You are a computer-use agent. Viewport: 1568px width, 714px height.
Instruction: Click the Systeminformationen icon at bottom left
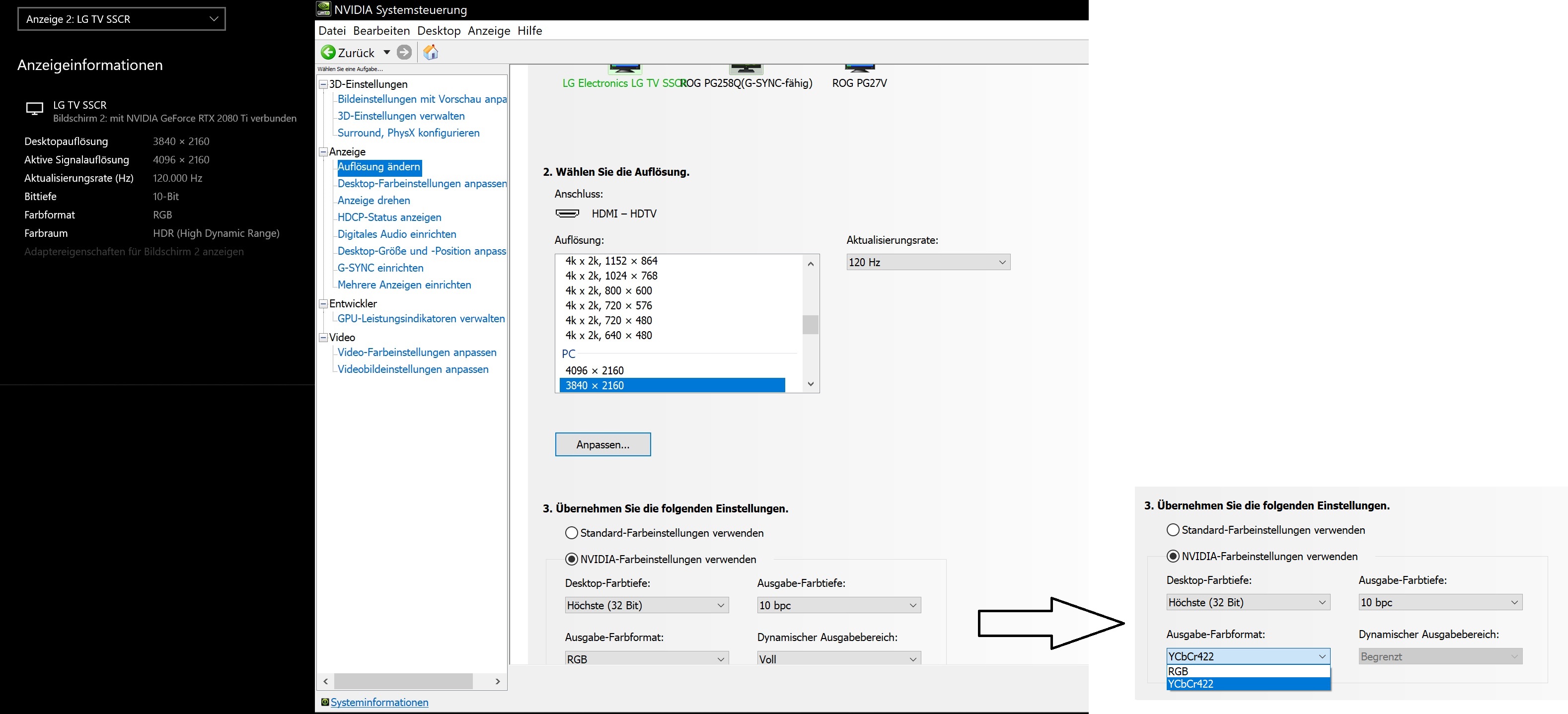[x=325, y=702]
